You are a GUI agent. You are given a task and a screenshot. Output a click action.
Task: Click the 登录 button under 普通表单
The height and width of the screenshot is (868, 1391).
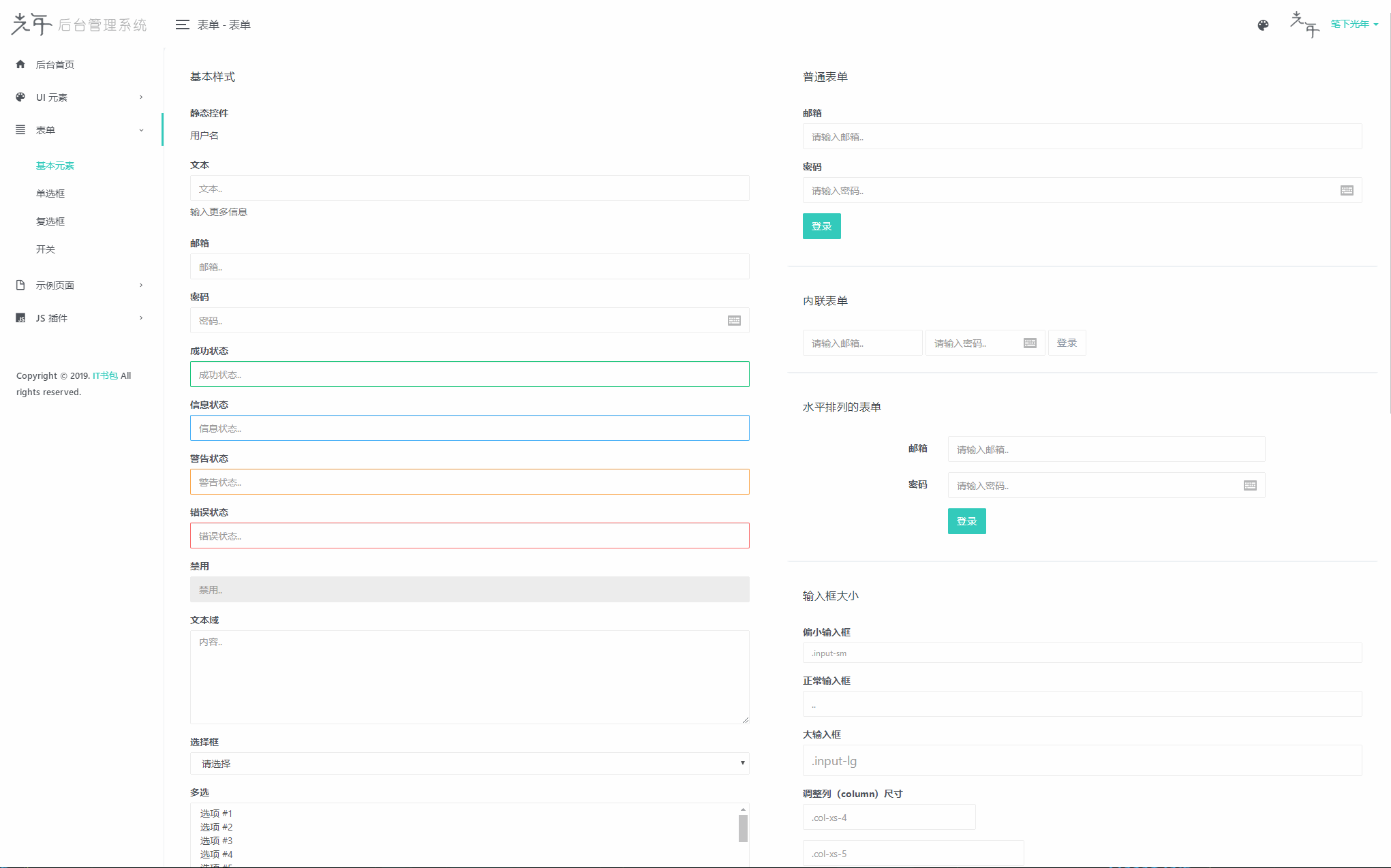[x=821, y=226]
